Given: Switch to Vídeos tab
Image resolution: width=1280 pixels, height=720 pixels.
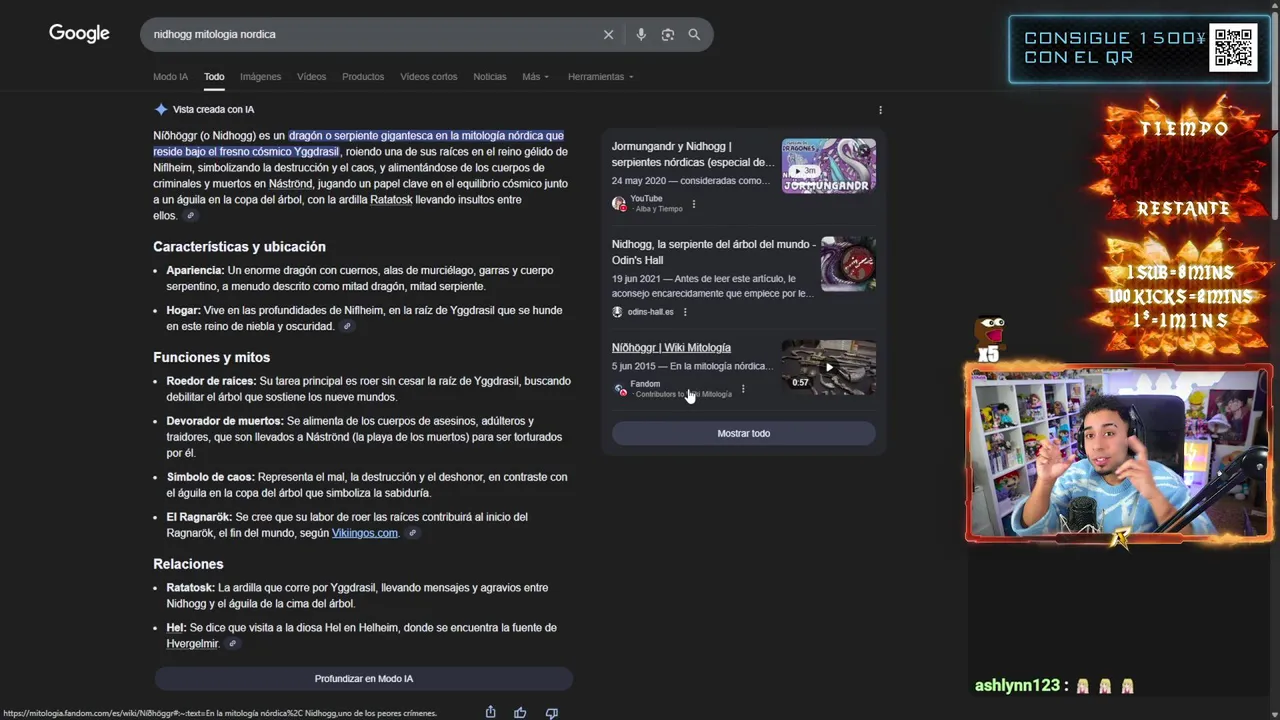Looking at the screenshot, I should tap(311, 77).
